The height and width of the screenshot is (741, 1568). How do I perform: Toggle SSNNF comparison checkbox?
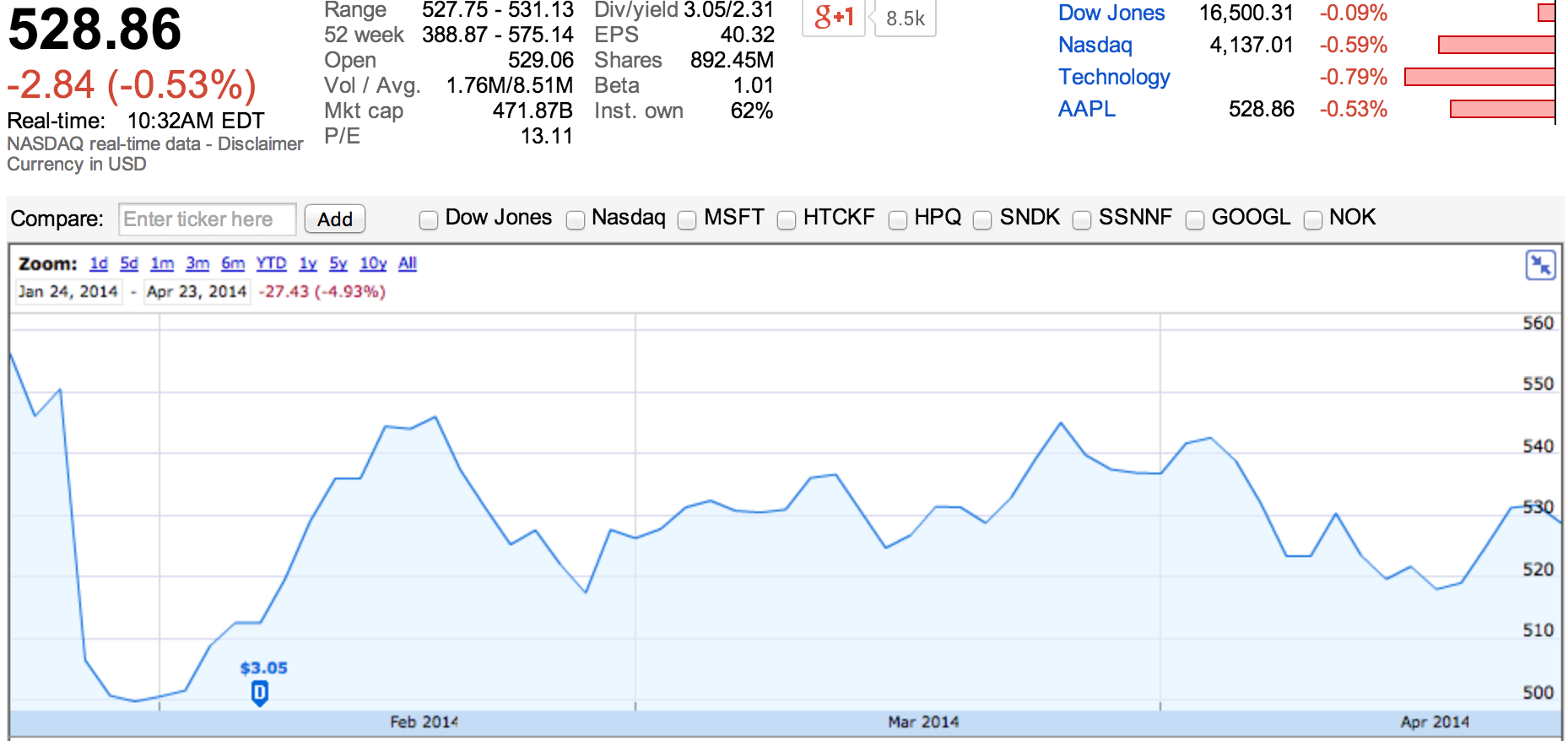(1082, 219)
